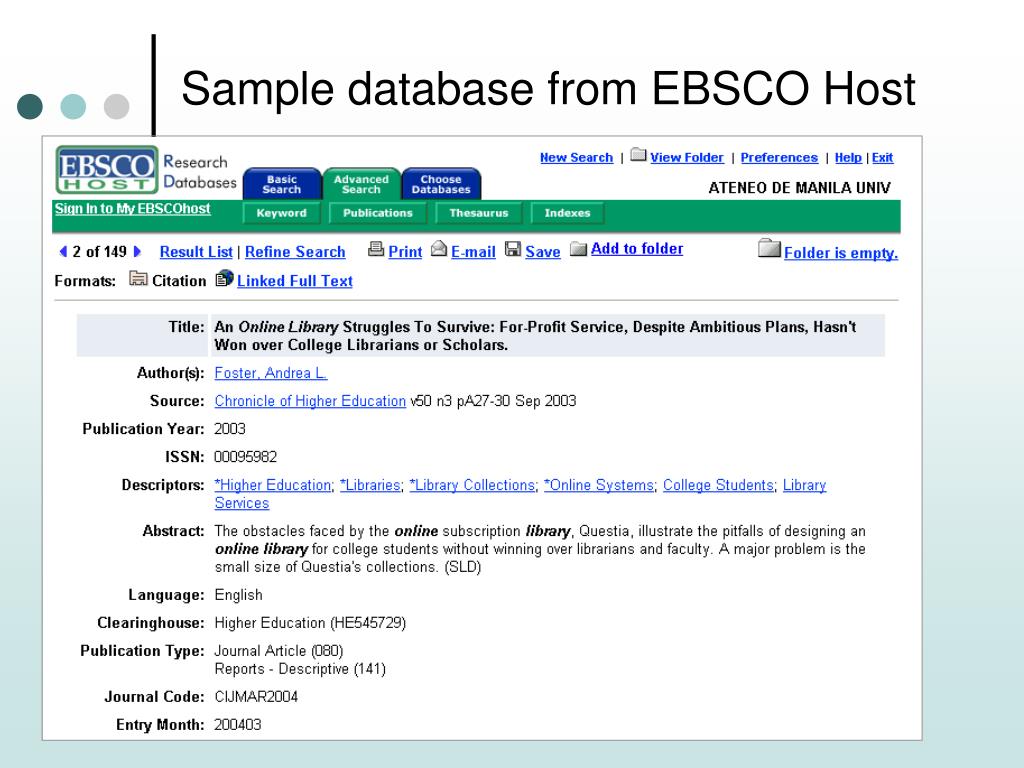Click the Print link

[405, 252]
